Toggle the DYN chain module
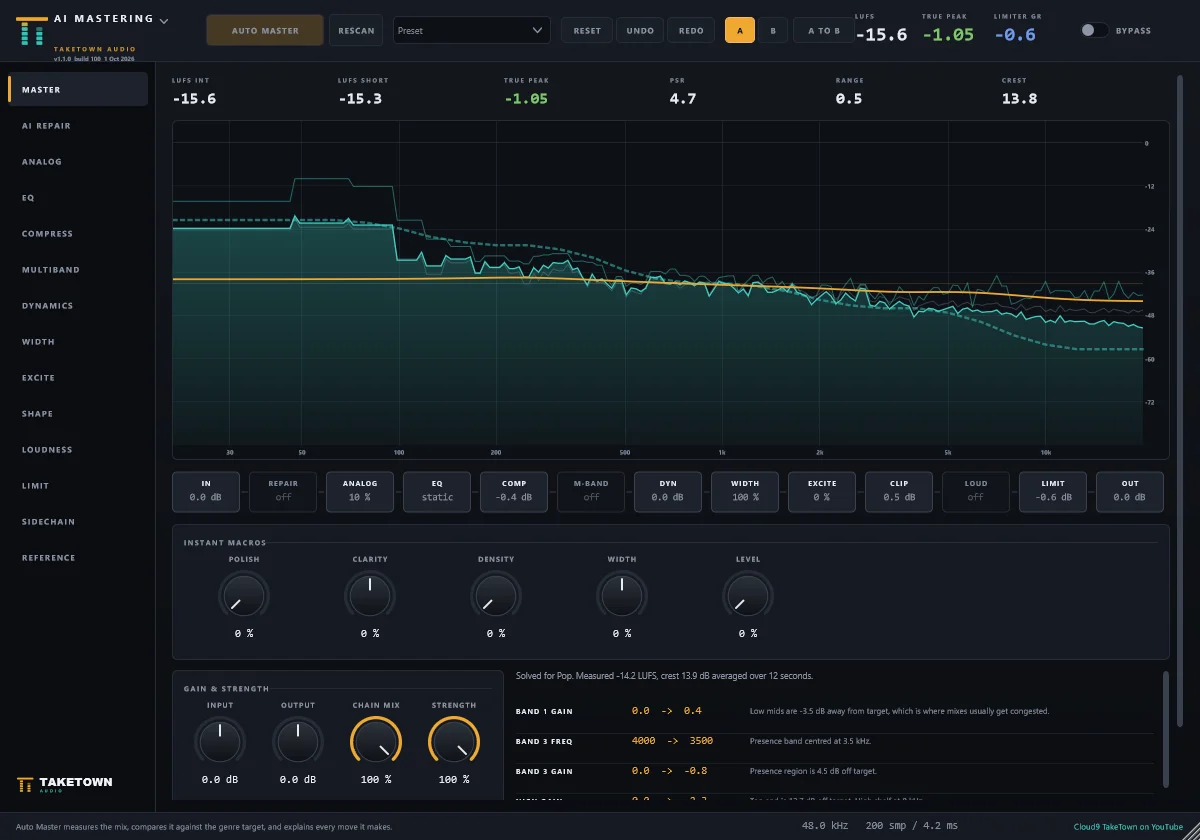 coord(668,491)
